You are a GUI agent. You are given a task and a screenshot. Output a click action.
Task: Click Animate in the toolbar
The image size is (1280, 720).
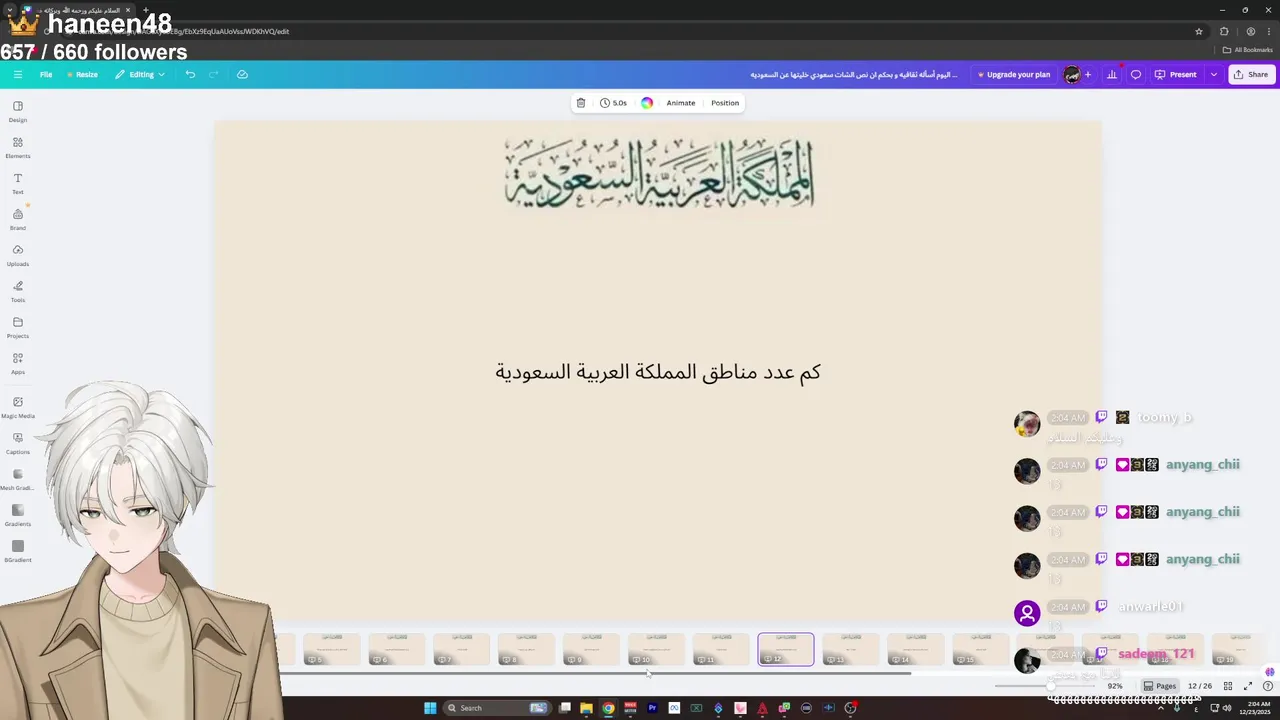pyautogui.click(x=681, y=103)
